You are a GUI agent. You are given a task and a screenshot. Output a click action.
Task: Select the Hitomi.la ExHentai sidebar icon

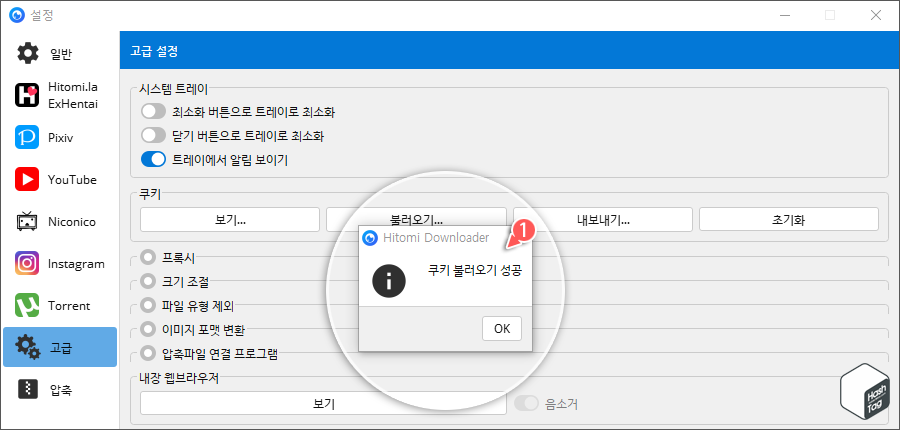click(27, 95)
